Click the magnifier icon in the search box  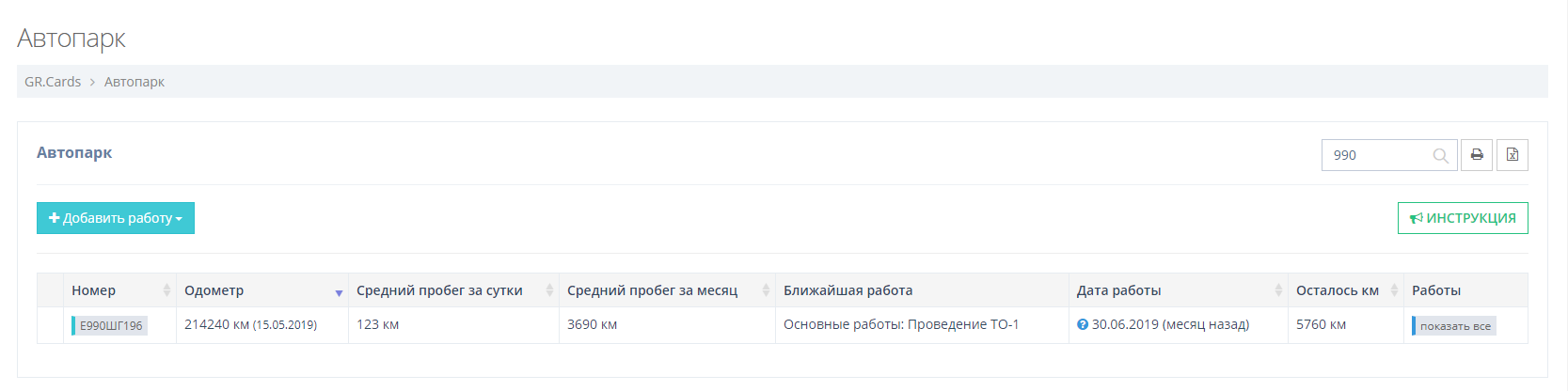(x=1440, y=156)
